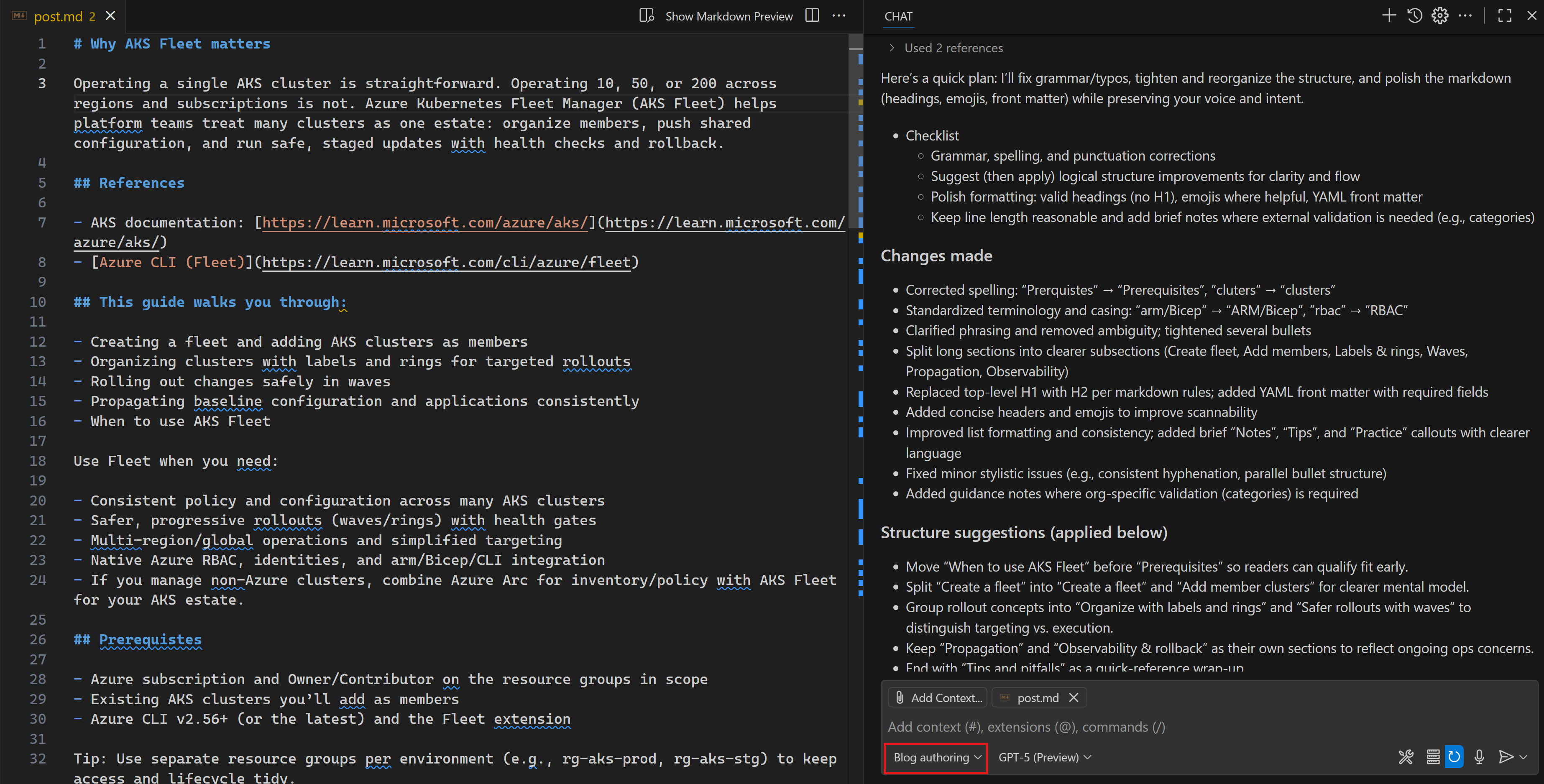This screenshot has height=784, width=1544.
Task: Click line Azure CLI v2.56+ in editor
Action: [x=322, y=719]
